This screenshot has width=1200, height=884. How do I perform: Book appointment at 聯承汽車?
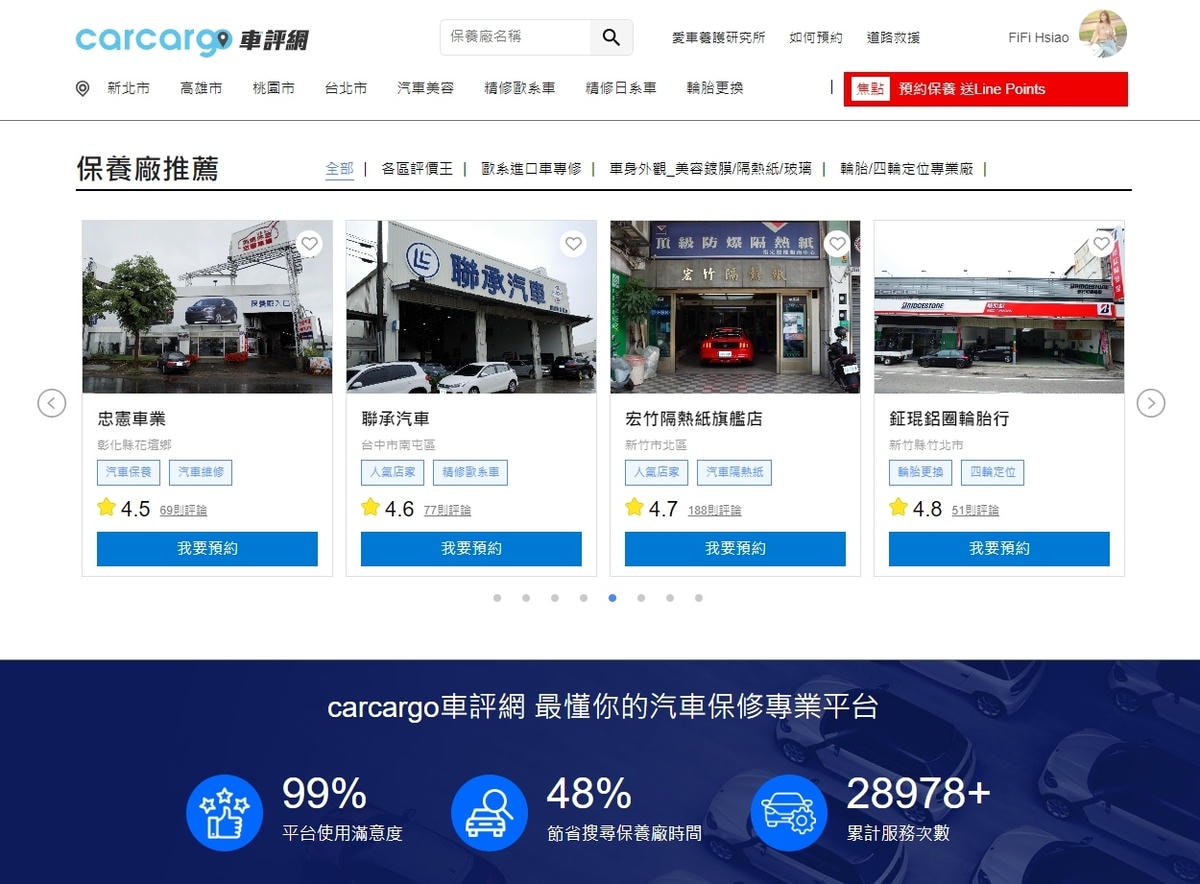471,549
